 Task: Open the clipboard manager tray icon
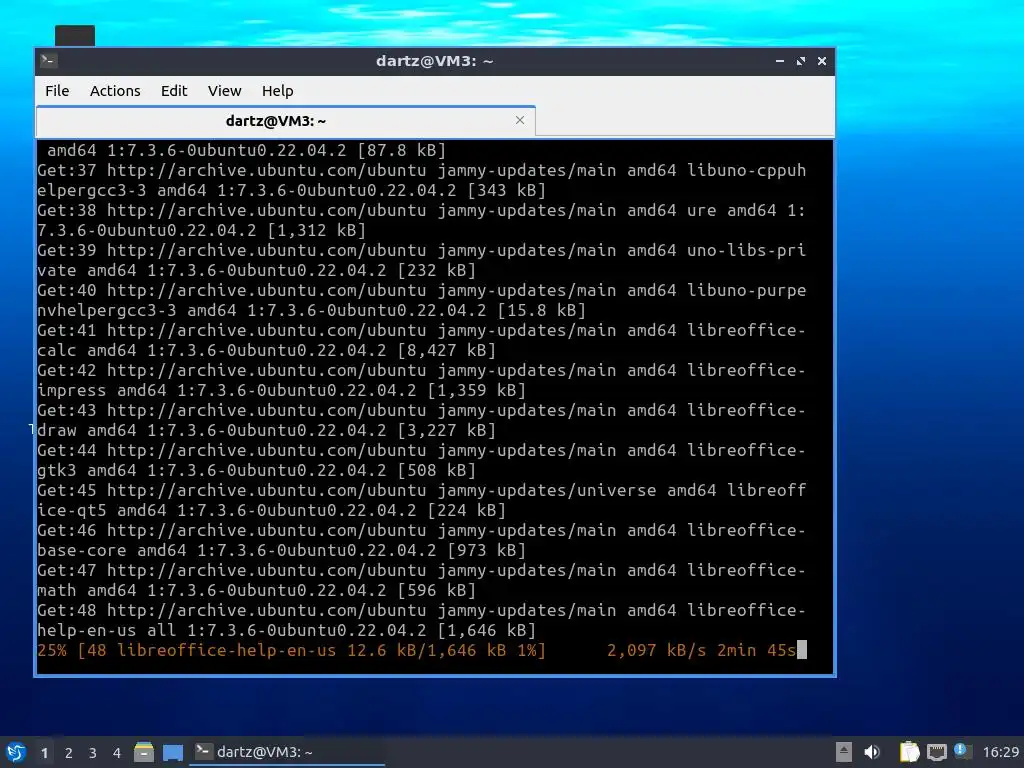[909, 752]
